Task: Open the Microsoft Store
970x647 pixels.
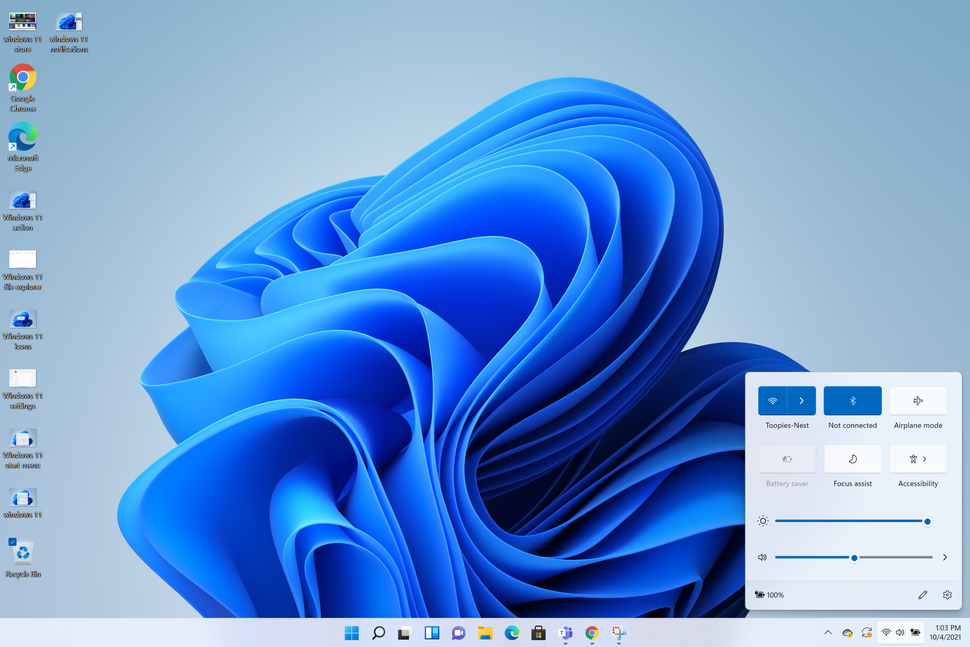Action: point(538,632)
